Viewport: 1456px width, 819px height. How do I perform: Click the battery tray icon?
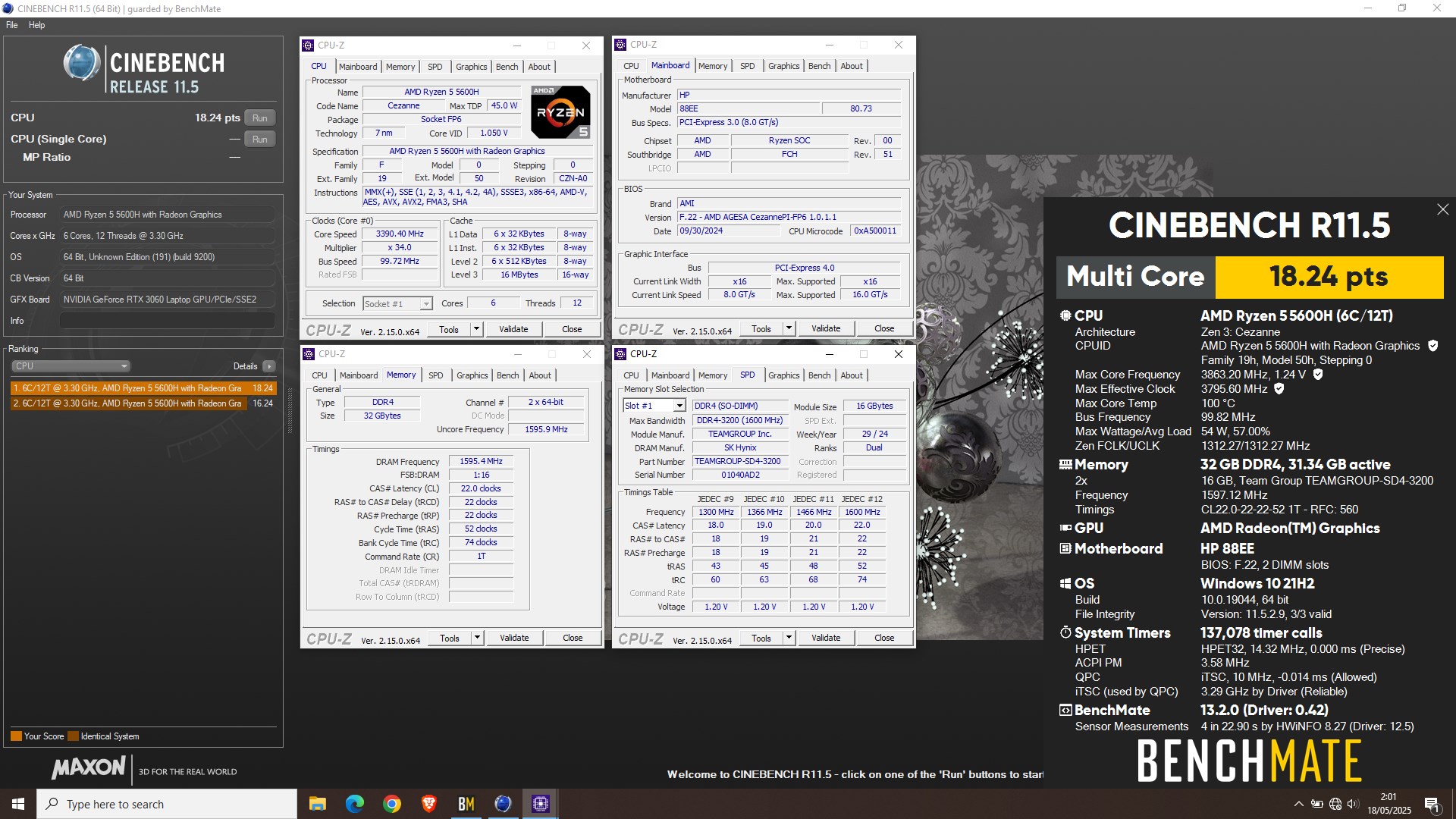point(1317,805)
